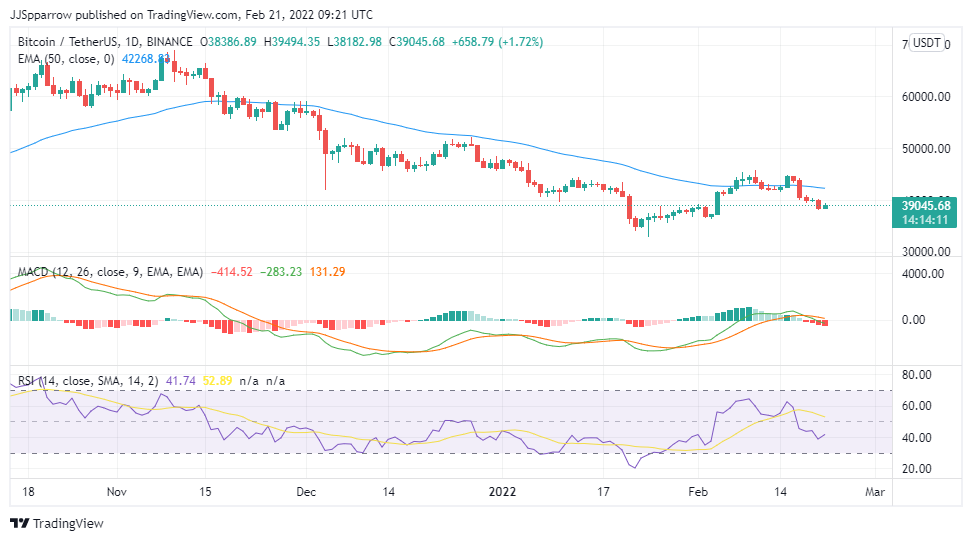Click the 80.00 level on RSI scale
The image size is (972, 541).
[x=917, y=375]
